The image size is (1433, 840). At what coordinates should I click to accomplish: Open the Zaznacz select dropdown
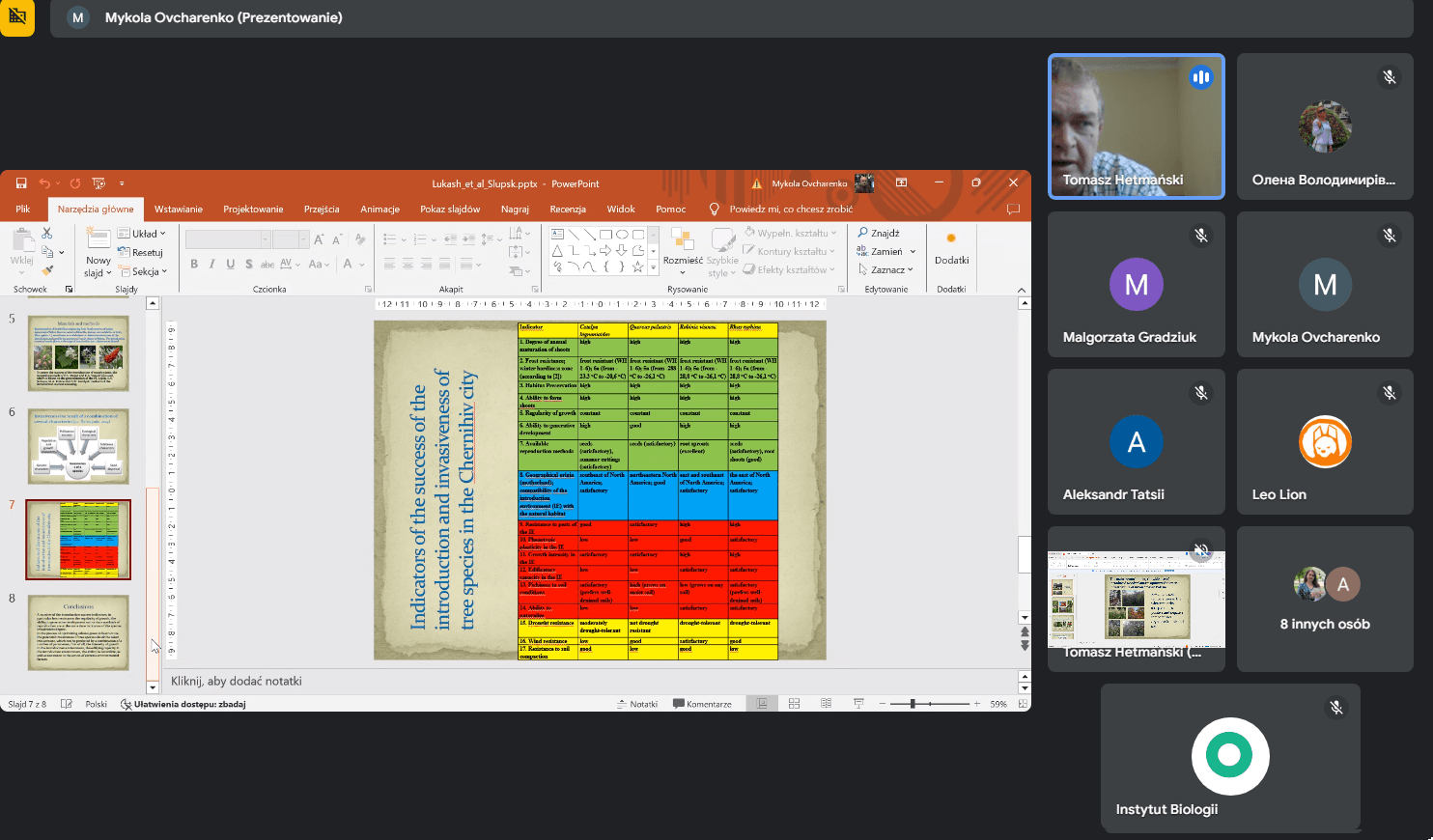click(885, 269)
